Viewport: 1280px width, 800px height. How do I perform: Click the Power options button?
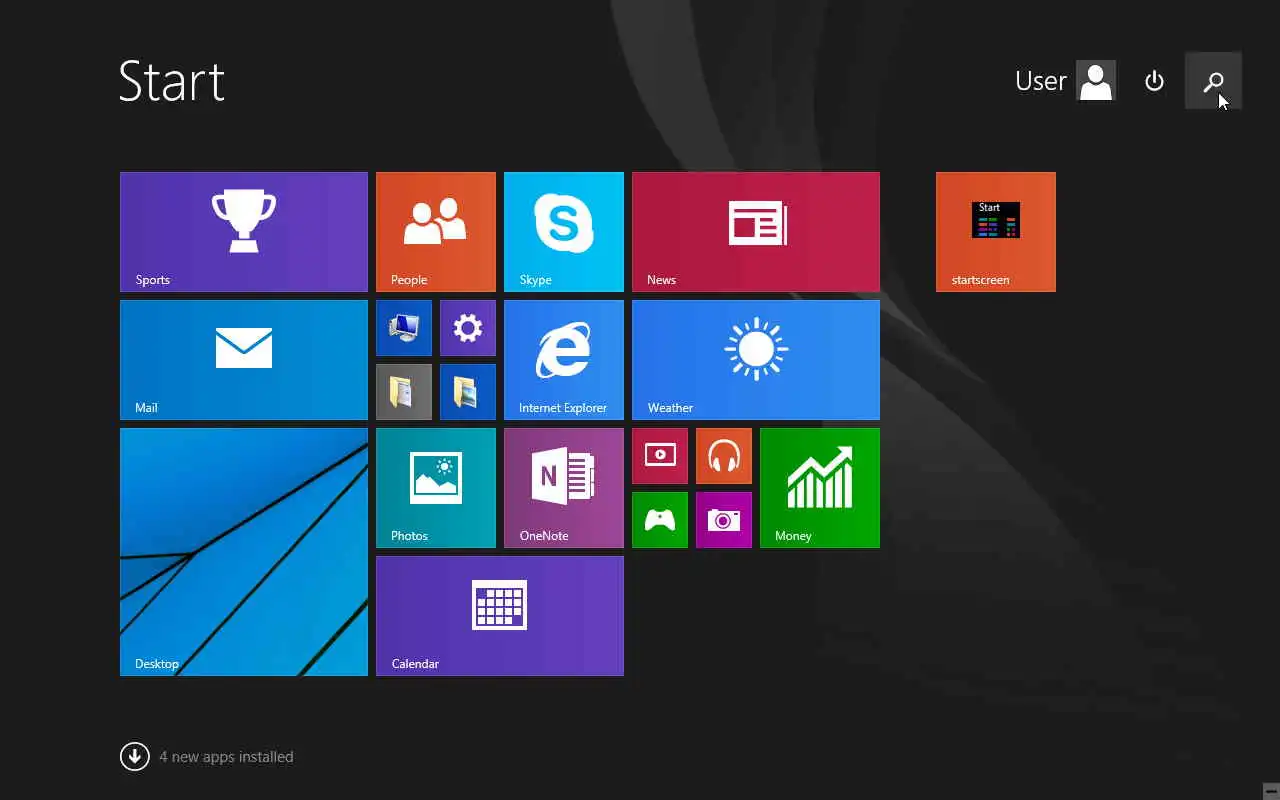click(x=1155, y=81)
